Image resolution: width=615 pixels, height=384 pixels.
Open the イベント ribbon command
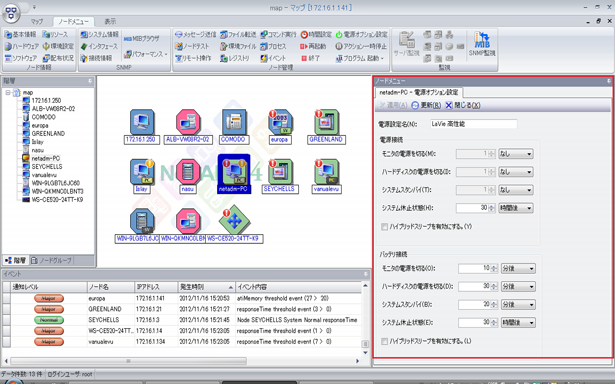(273, 58)
